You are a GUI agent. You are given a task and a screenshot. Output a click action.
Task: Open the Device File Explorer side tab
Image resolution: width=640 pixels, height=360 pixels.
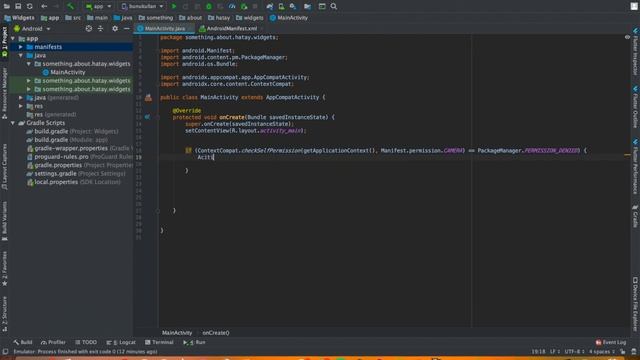coord(636,304)
